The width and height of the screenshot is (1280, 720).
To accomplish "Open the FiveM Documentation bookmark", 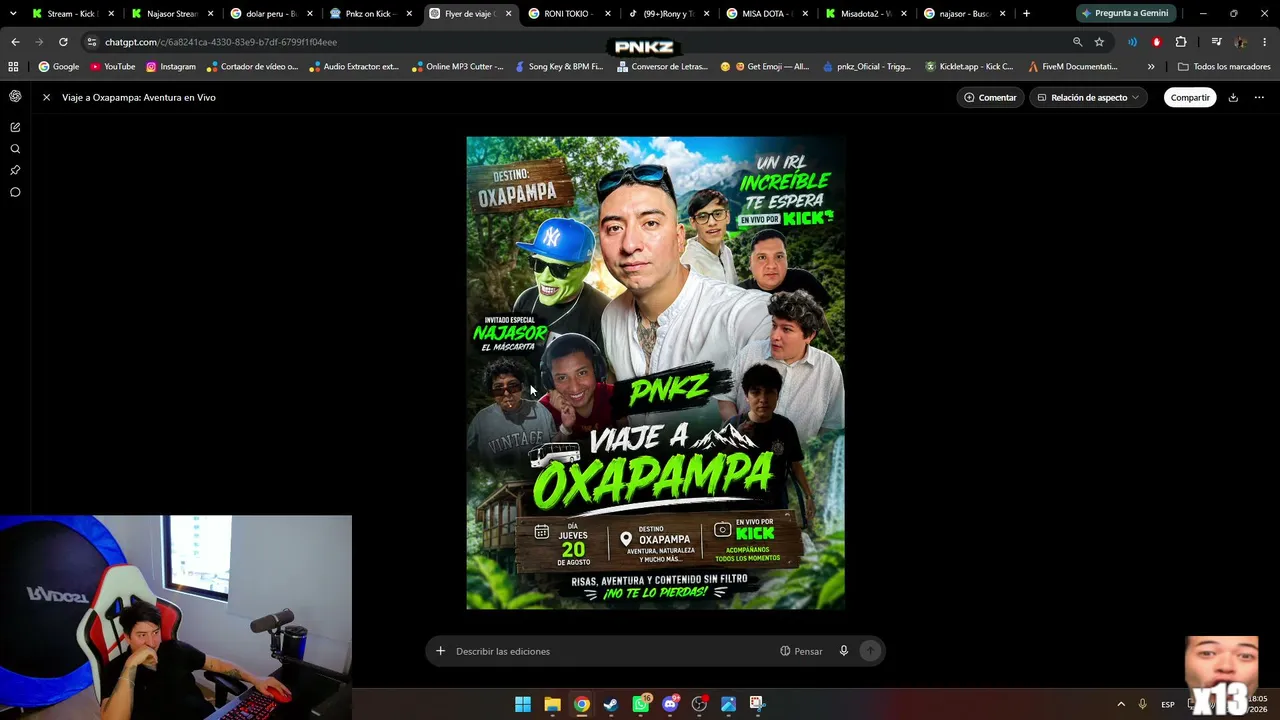I will coord(1073,67).
